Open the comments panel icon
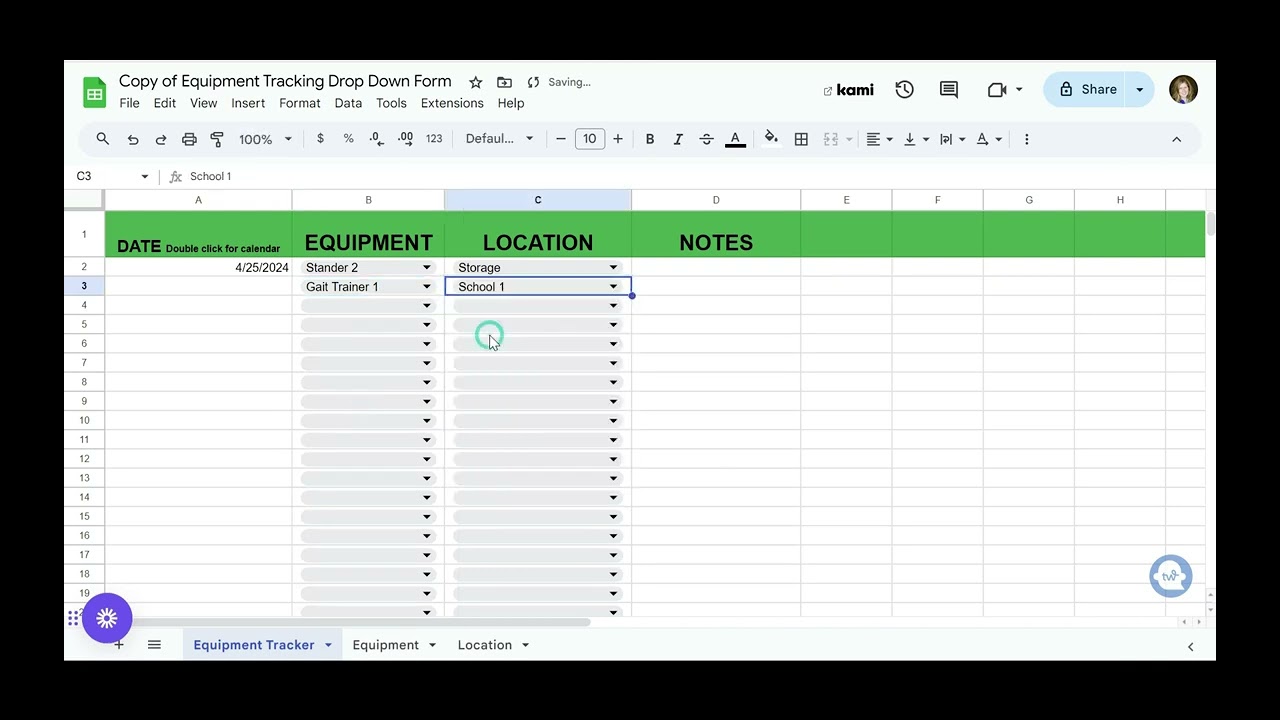The image size is (1280, 720). coord(949,90)
